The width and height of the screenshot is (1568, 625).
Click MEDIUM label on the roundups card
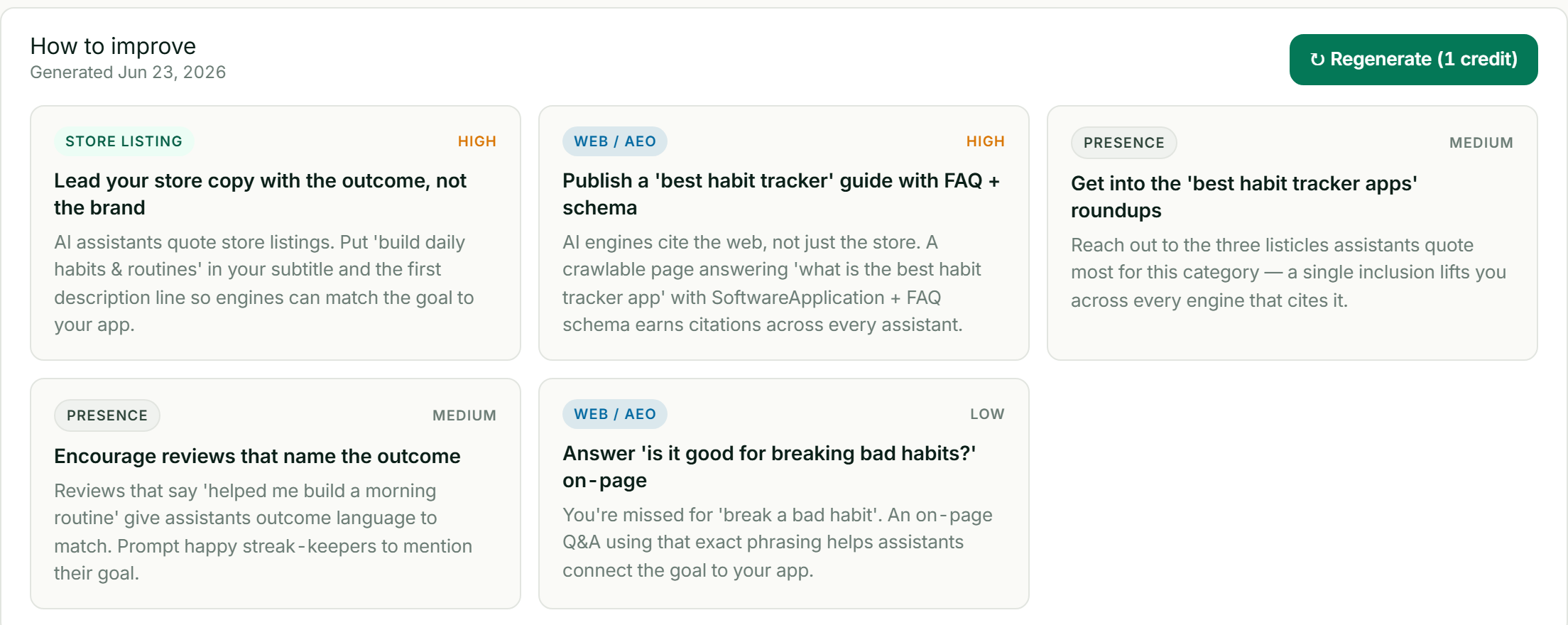[1481, 143]
